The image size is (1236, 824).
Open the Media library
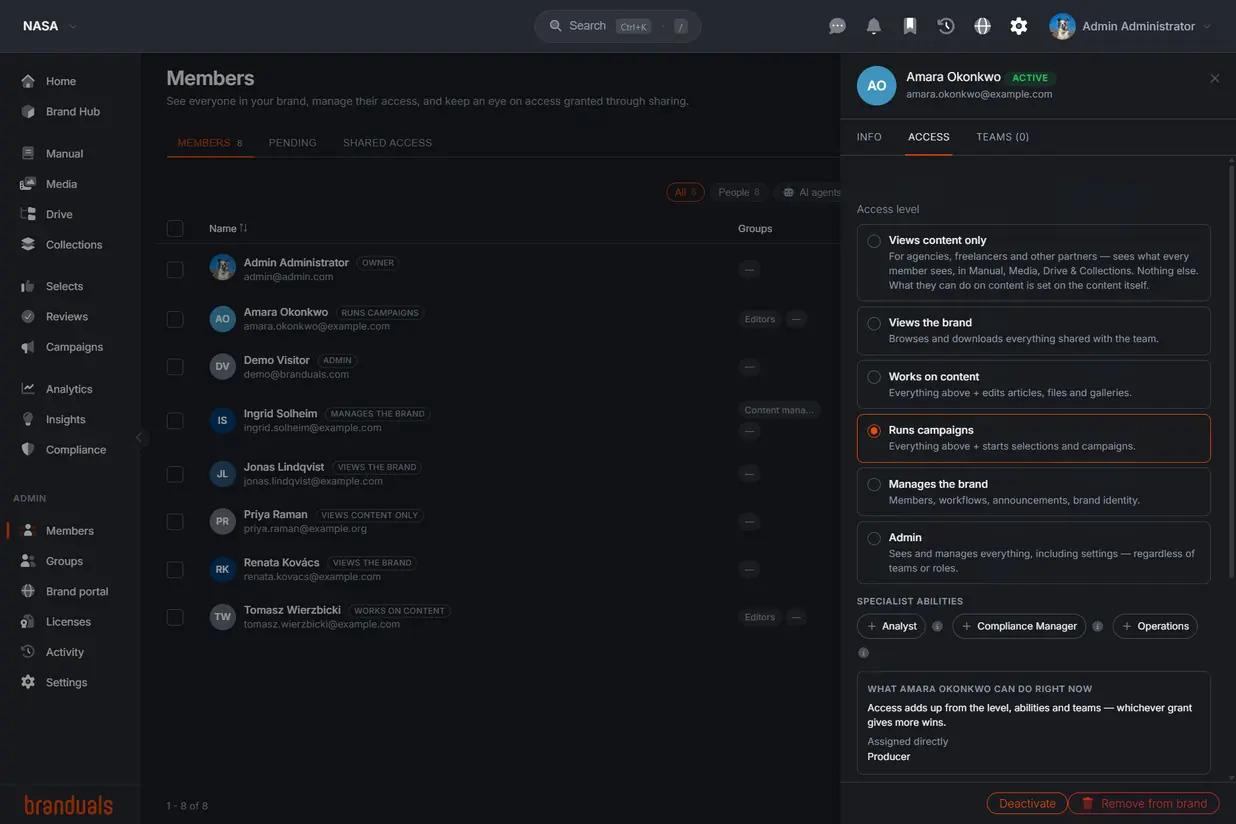tap(61, 184)
